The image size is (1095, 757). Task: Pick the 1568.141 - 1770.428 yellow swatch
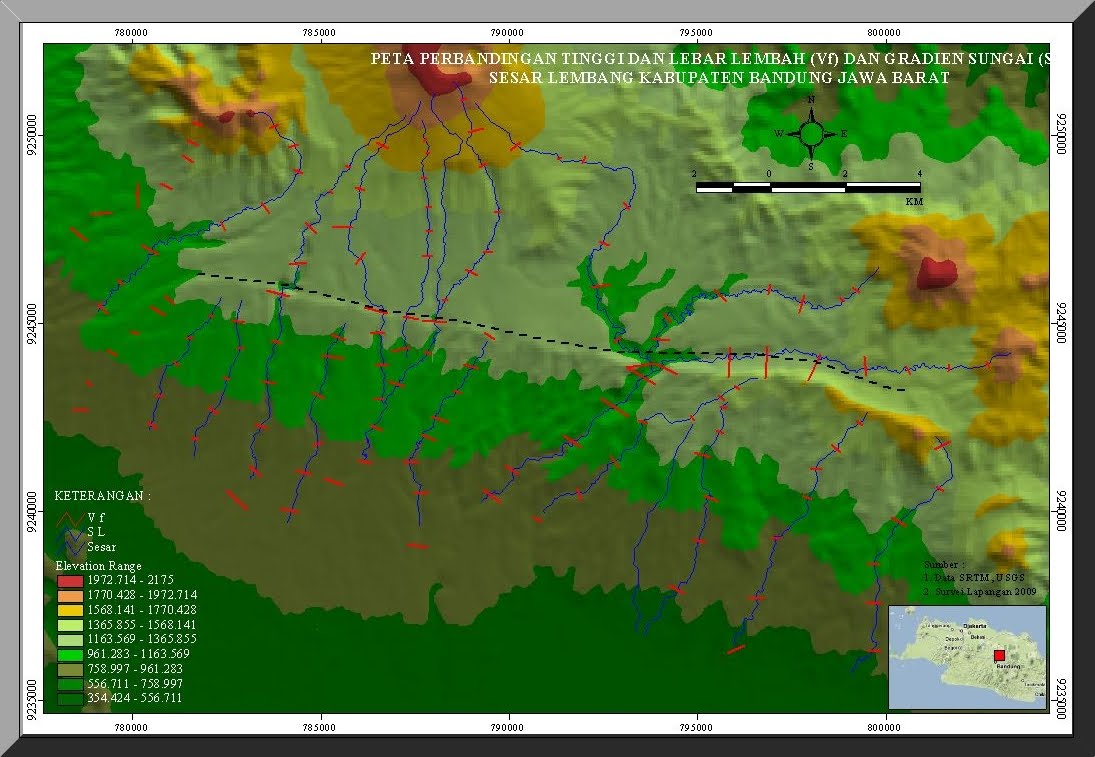tap(69, 610)
